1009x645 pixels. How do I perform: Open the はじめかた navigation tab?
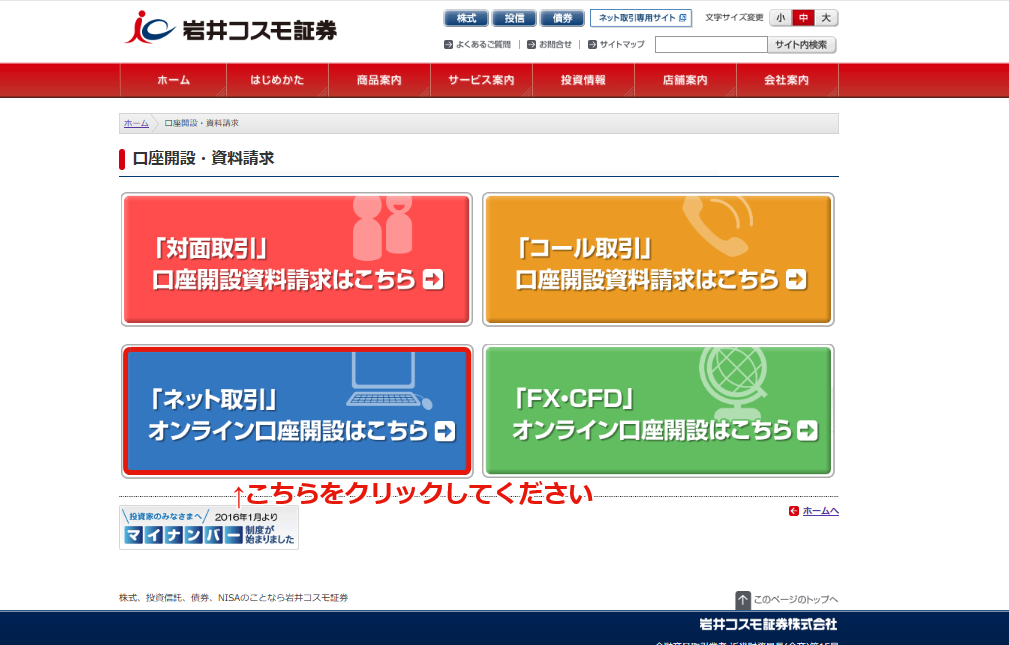pyautogui.click(x=277, y=80)
